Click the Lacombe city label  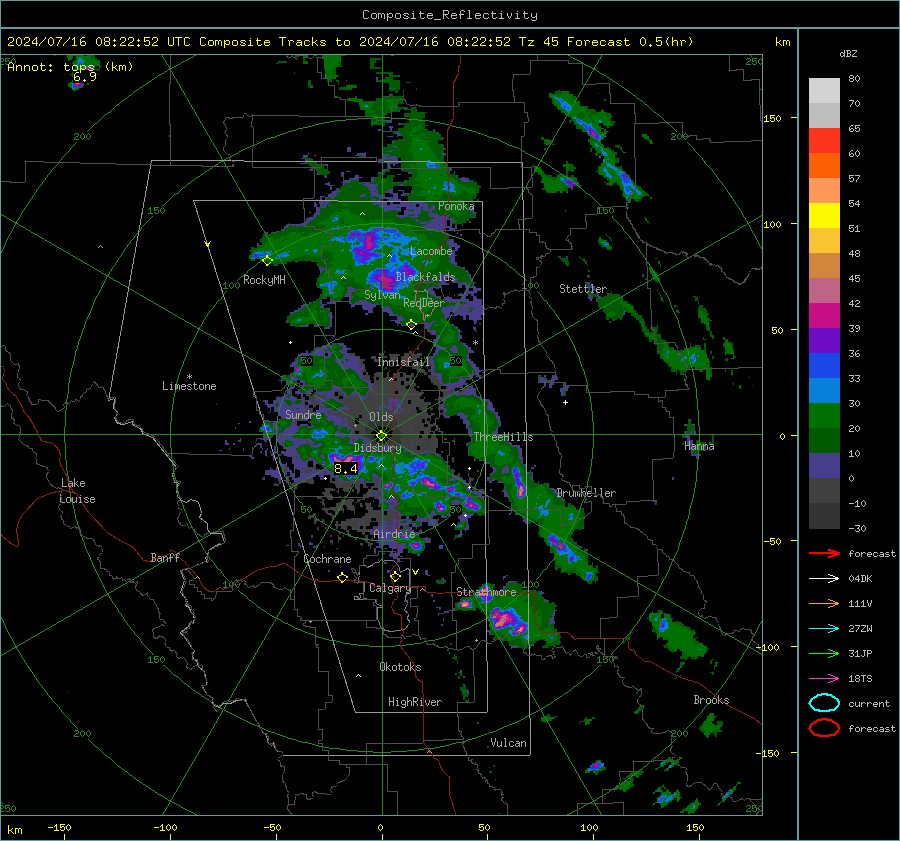tap(431, 251)
